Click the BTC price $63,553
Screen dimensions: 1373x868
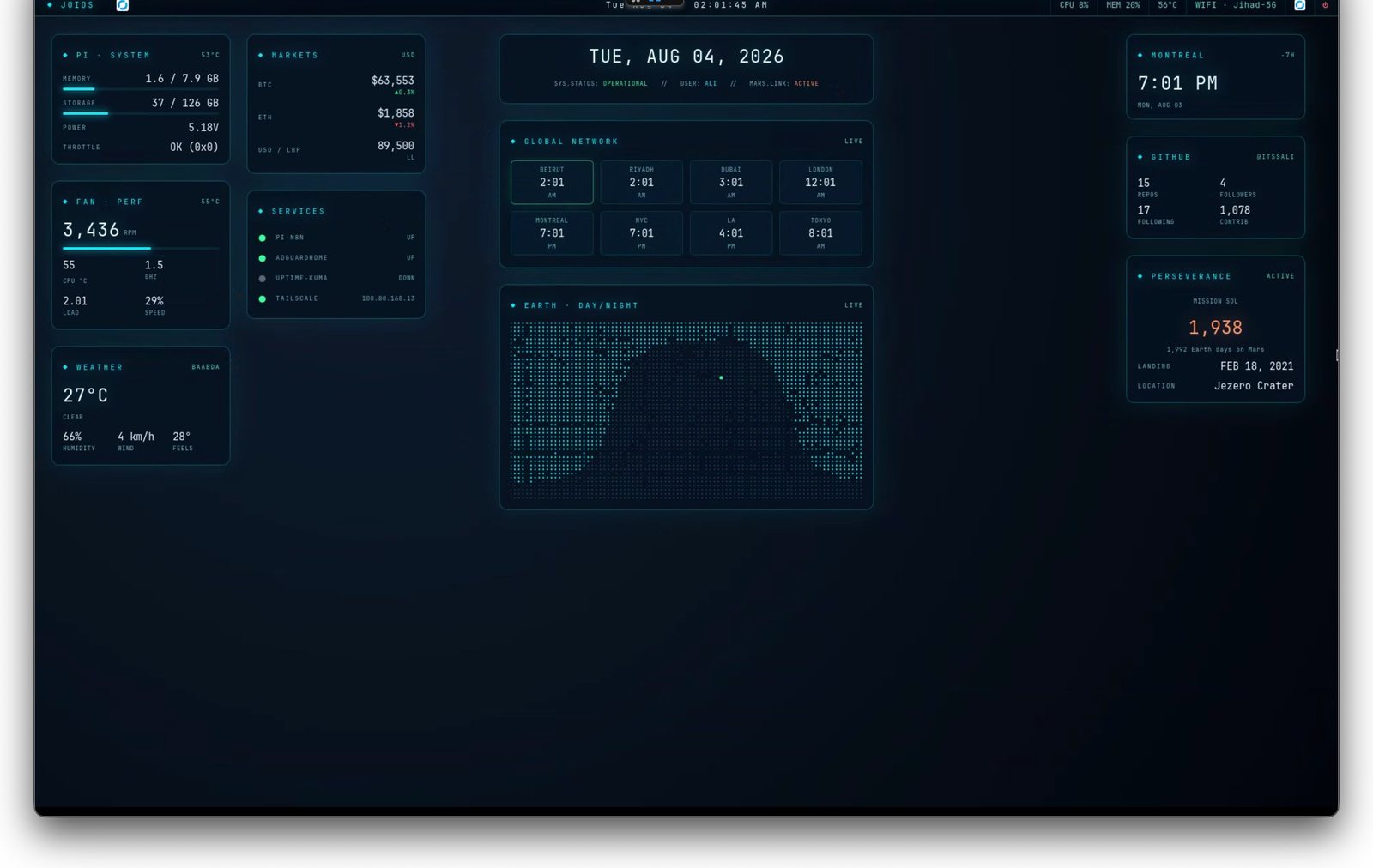coord(393,81)
